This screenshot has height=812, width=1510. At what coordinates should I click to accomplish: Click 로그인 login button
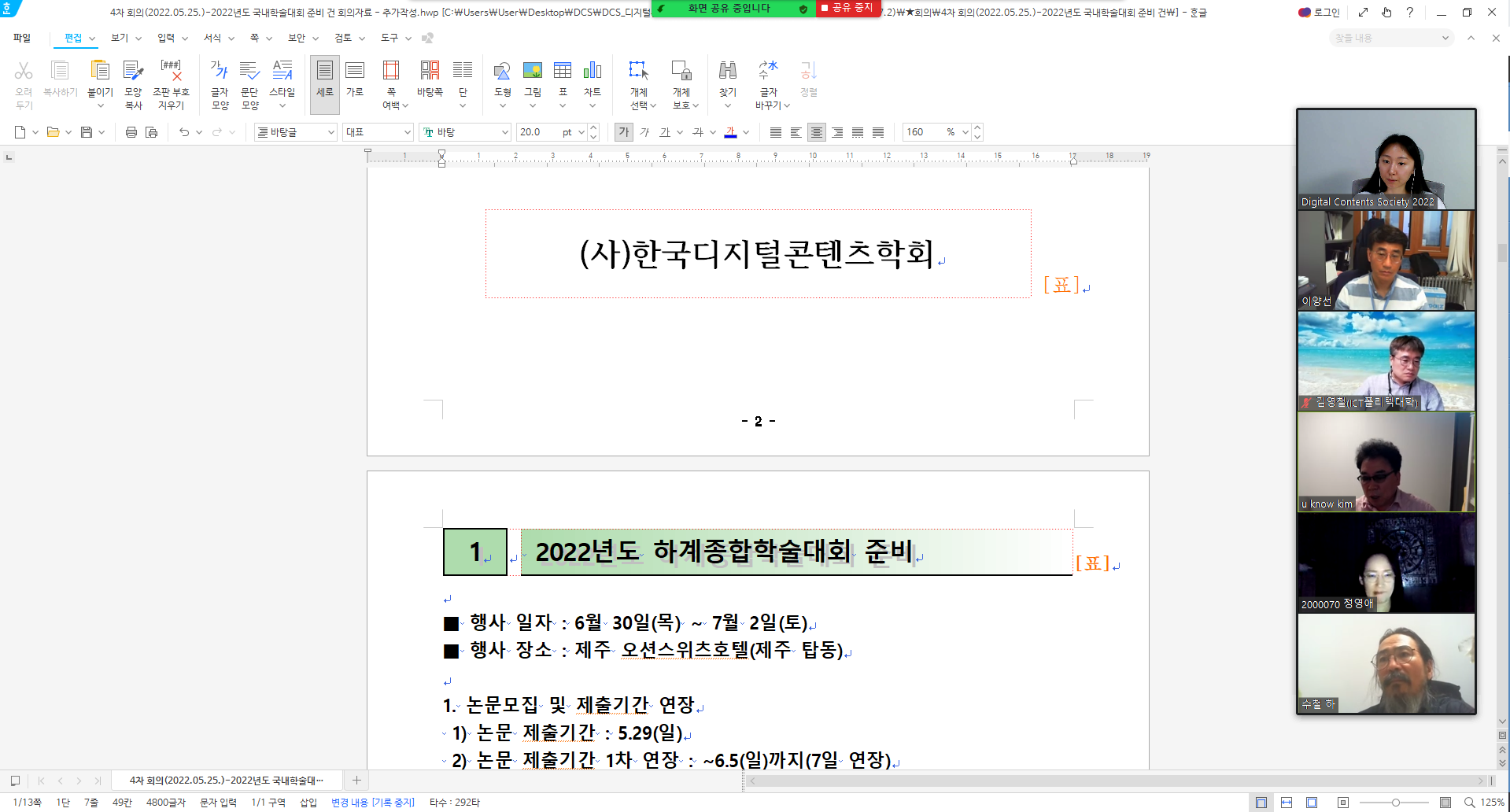pyautogui.click(x=1320, y=12)
